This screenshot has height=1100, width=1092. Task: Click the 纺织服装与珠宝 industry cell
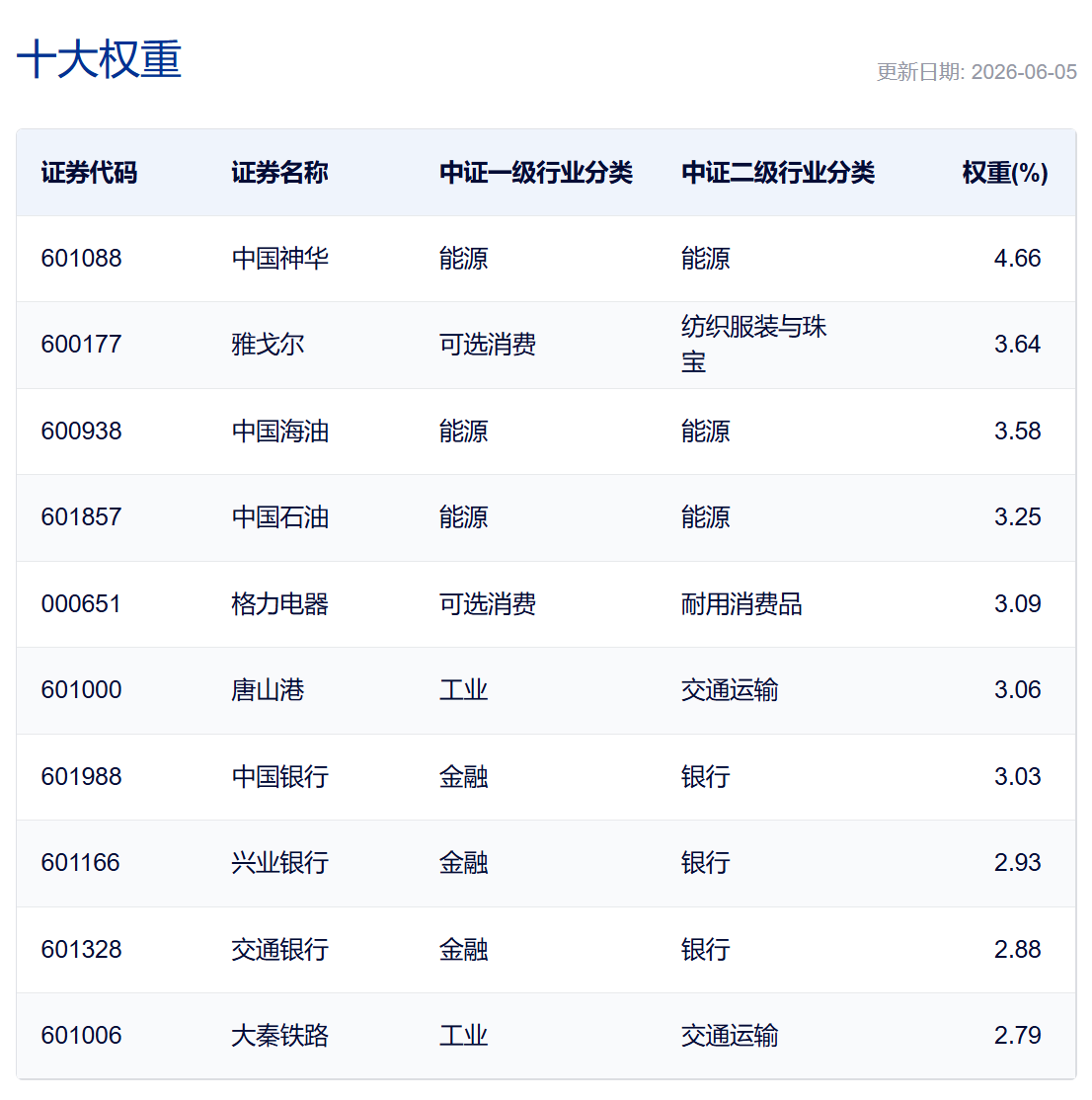754,345
